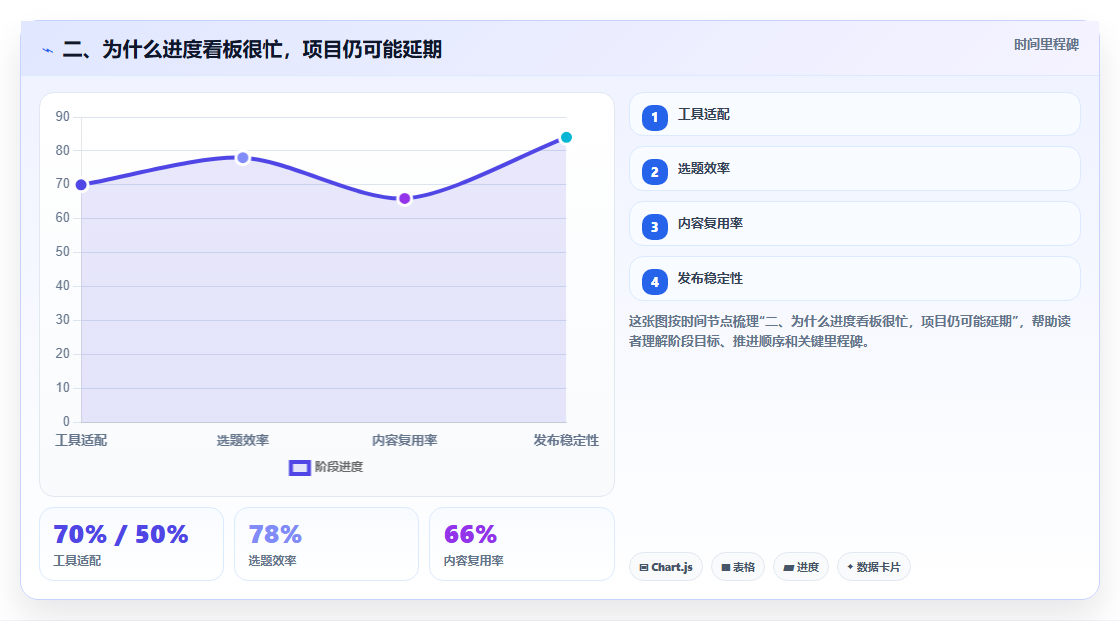Click the 发布稳定性 teal data point
Screen dimensions: 1120x621
click(x=566, y=137)
